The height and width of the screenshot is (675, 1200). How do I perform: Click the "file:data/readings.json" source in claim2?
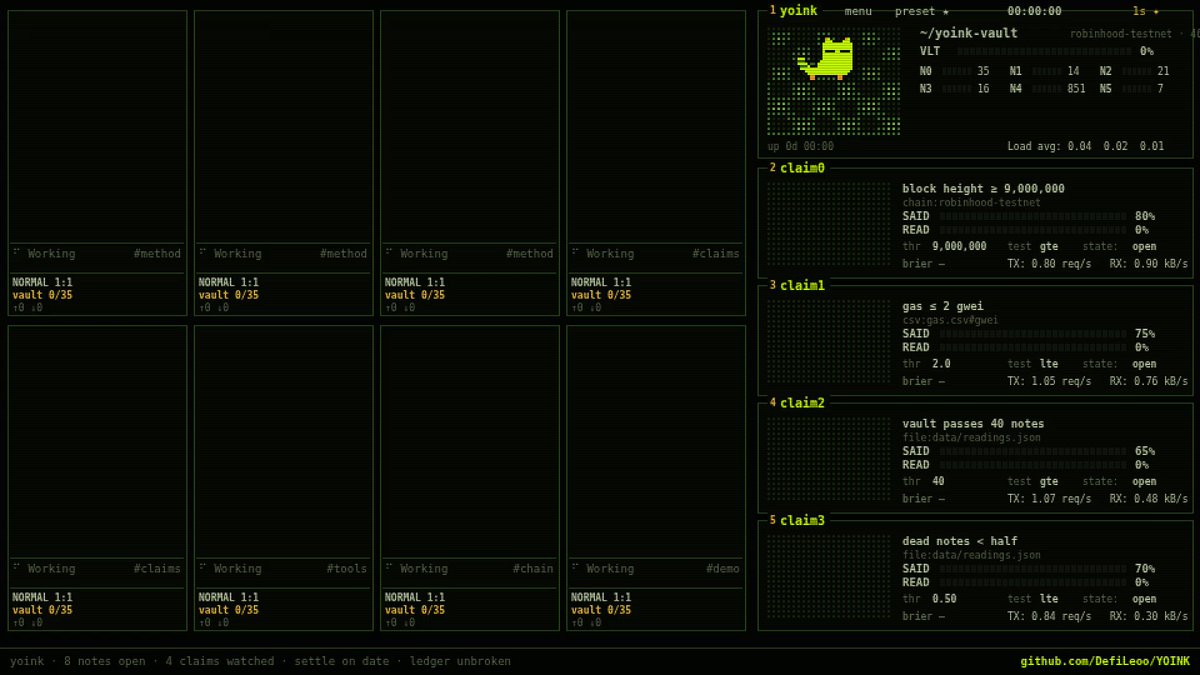click(x=971, y=438)
